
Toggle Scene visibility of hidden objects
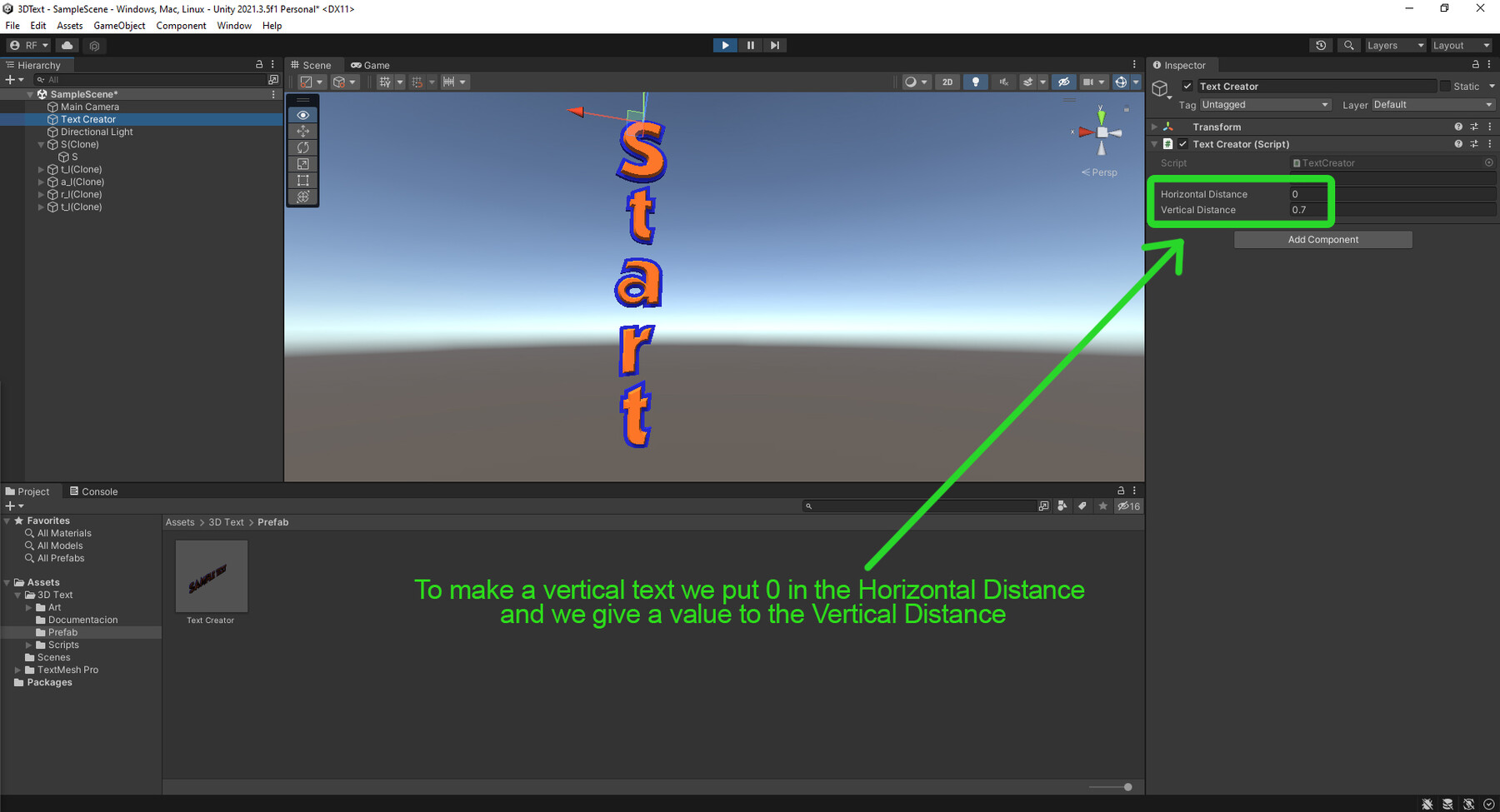pyautogui.click(x=1063, y=82)
